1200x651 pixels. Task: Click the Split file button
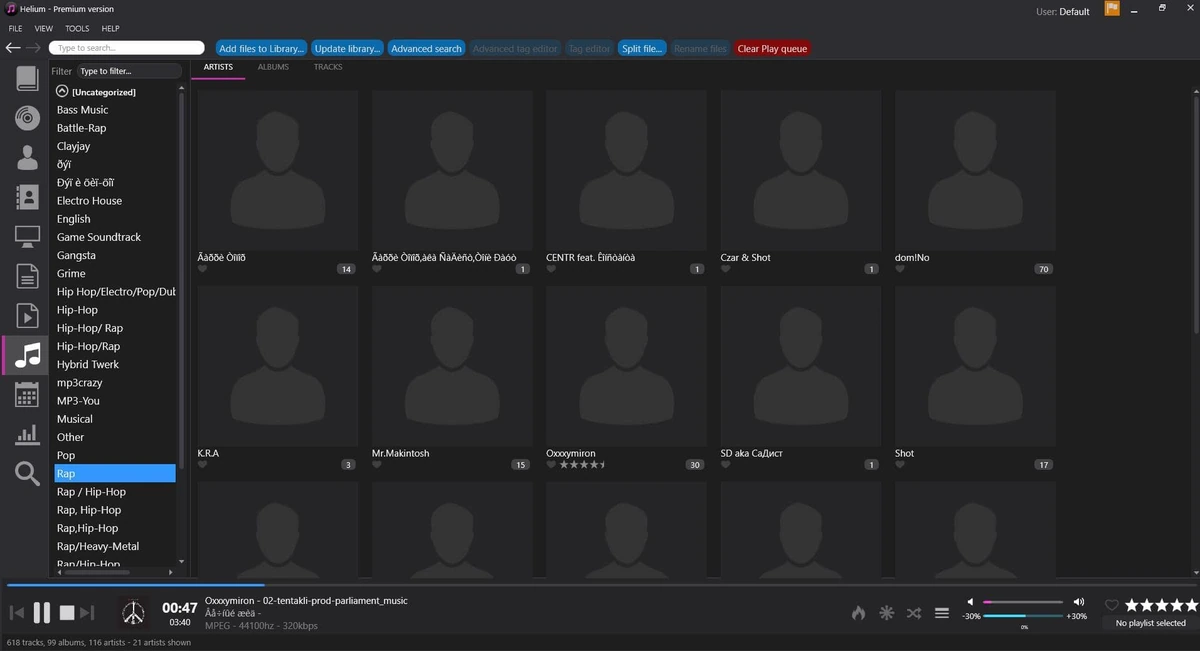tap(642, 48)
